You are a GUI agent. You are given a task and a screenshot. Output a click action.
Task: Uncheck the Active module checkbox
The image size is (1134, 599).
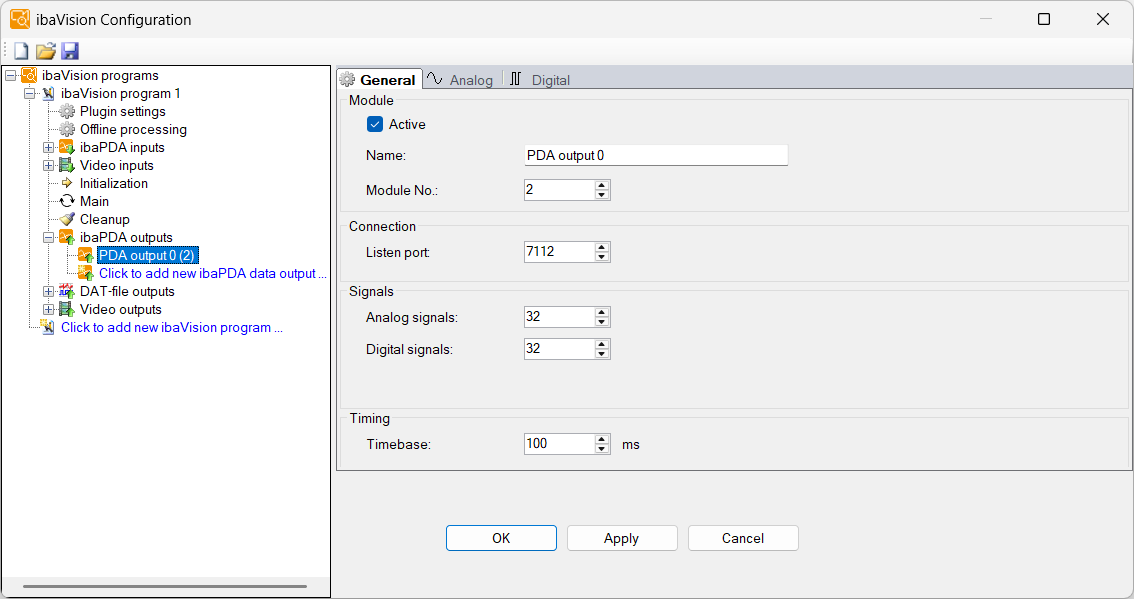pyautogui.click(x=375, y=124)
